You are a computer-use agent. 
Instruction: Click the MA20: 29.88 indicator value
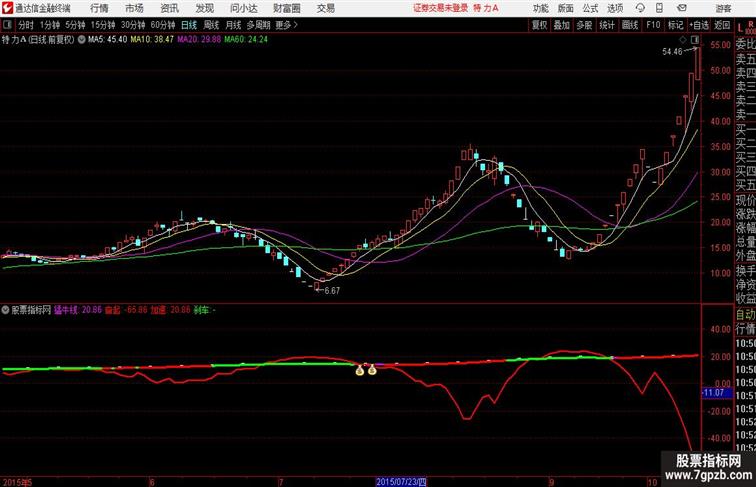[199, 40]
